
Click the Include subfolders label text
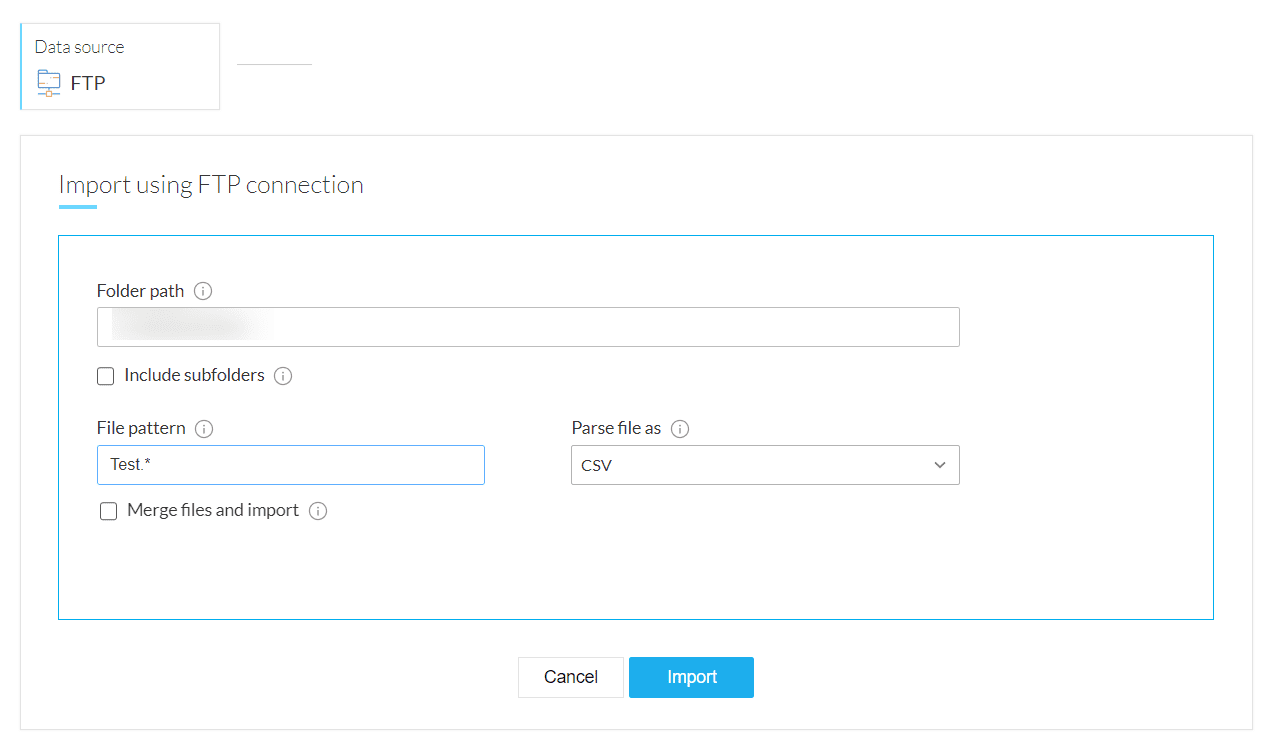point(194,375)
